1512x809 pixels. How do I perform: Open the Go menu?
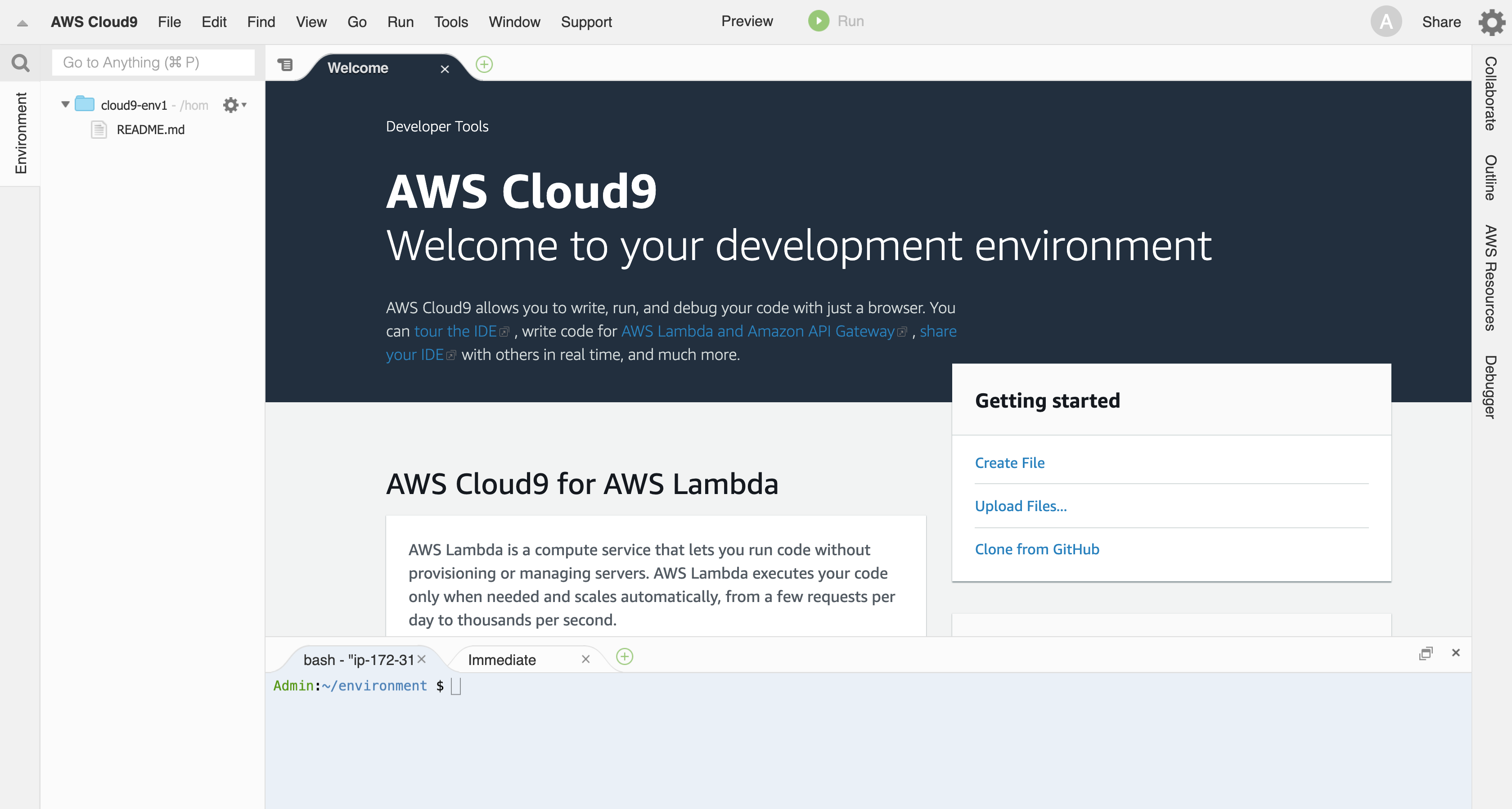[357, 22]
